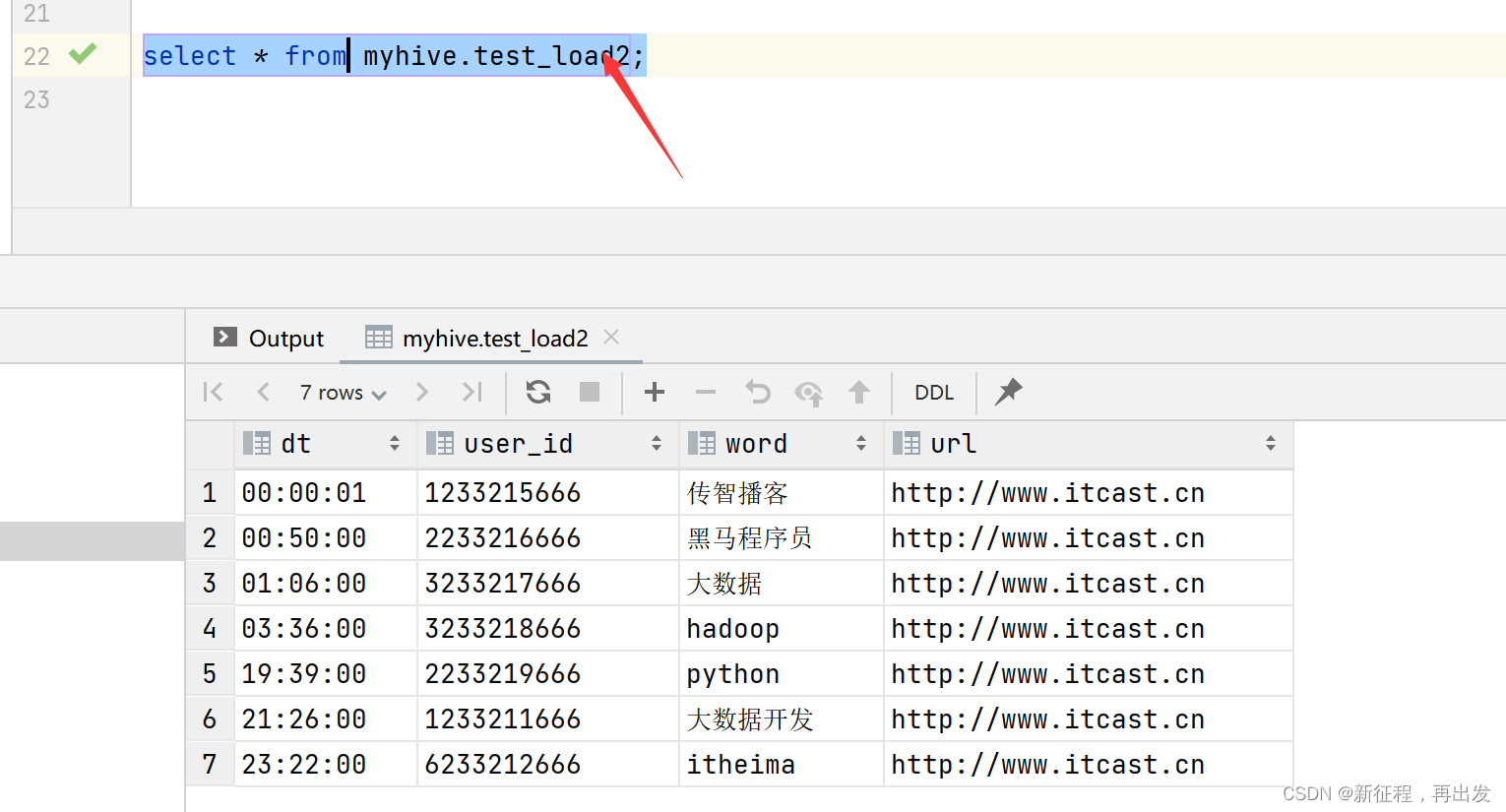This screenshot has width=1506, height=812.
Task: Switch to the Output tab
Action: 269,339
